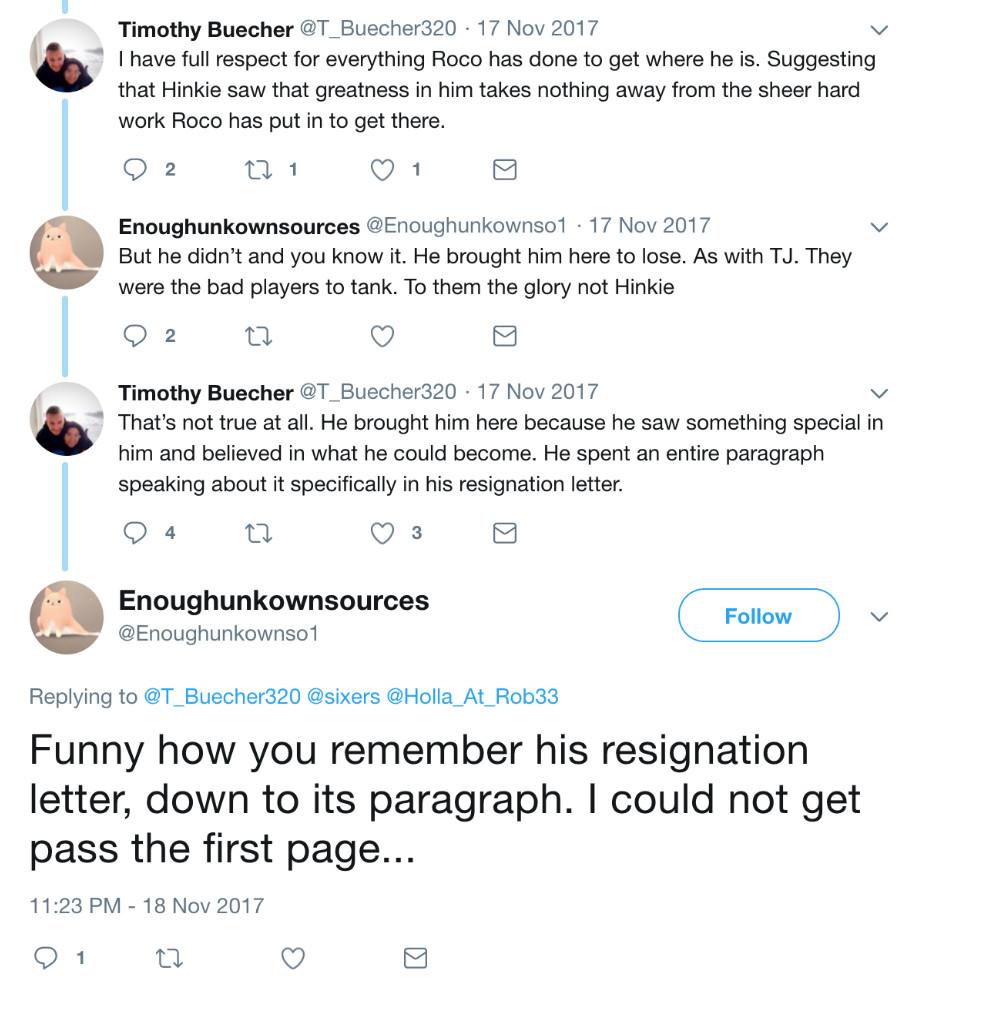
Task: Open dropdown arrow beside the Follow button
Action: pos(879,617)
